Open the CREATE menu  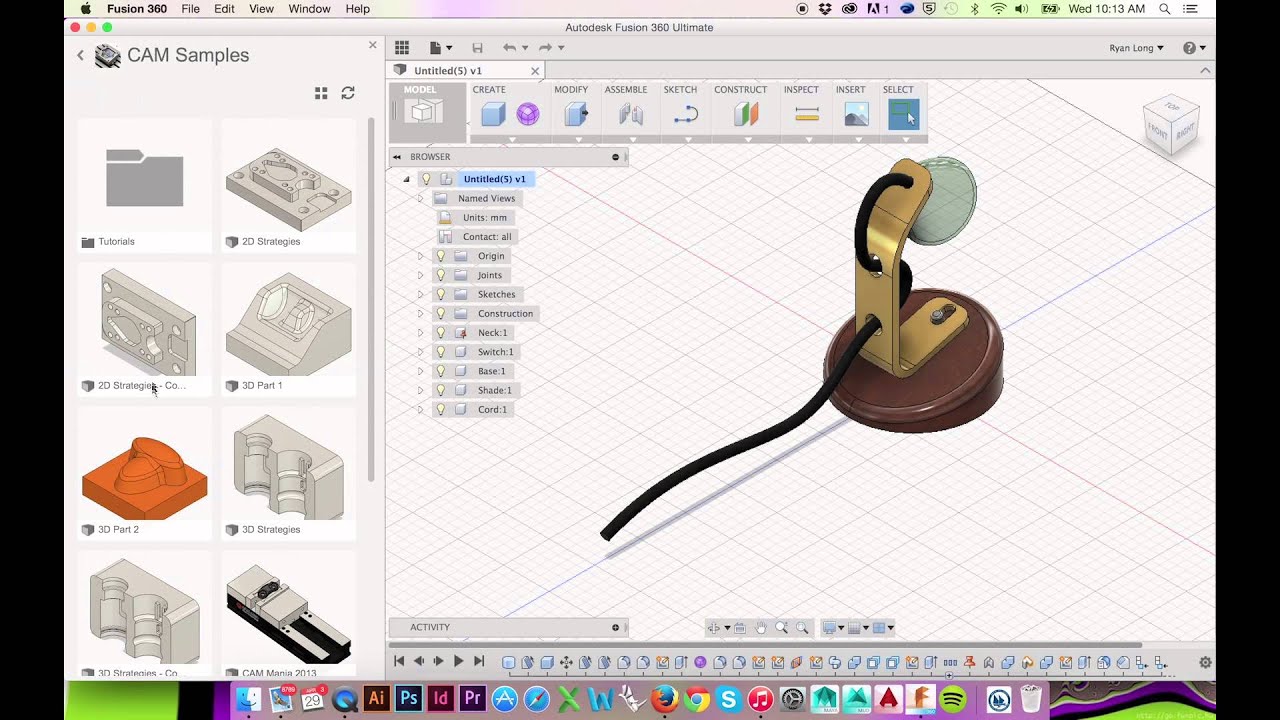pyautogui.click(x=489, y=89)
